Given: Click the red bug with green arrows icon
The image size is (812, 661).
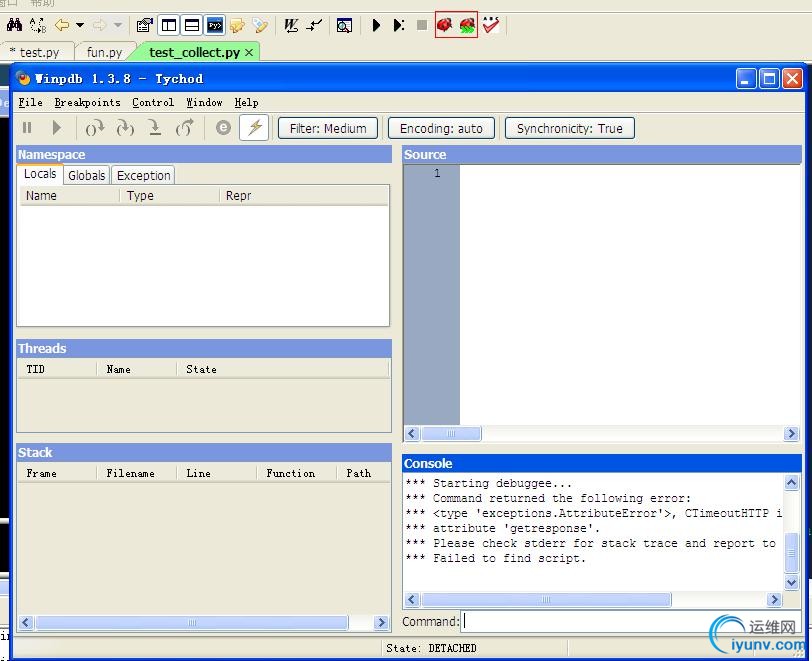Looking at the screenshot, I should [x=467, y=25].
